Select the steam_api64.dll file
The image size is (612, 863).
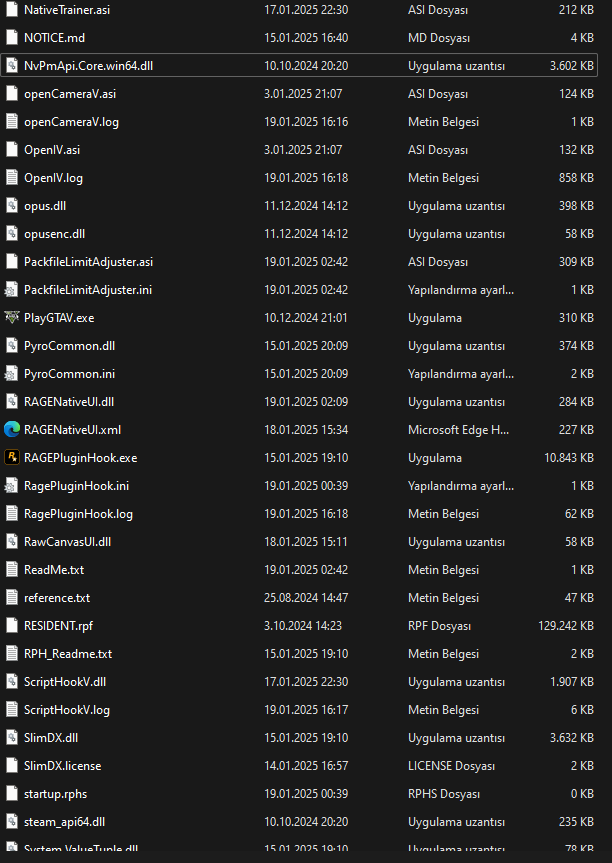(x=64, y=822)
